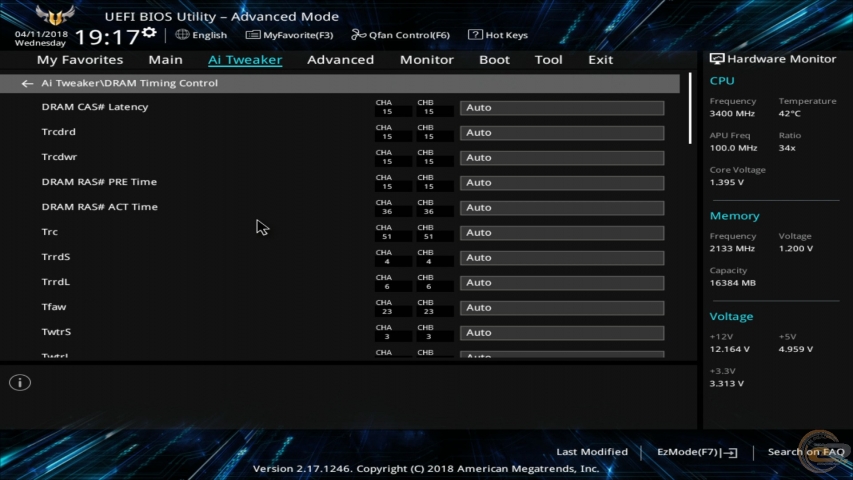Click the Qfan fan icon
This screenshot has height=480, width=853.
coord(358,35)
